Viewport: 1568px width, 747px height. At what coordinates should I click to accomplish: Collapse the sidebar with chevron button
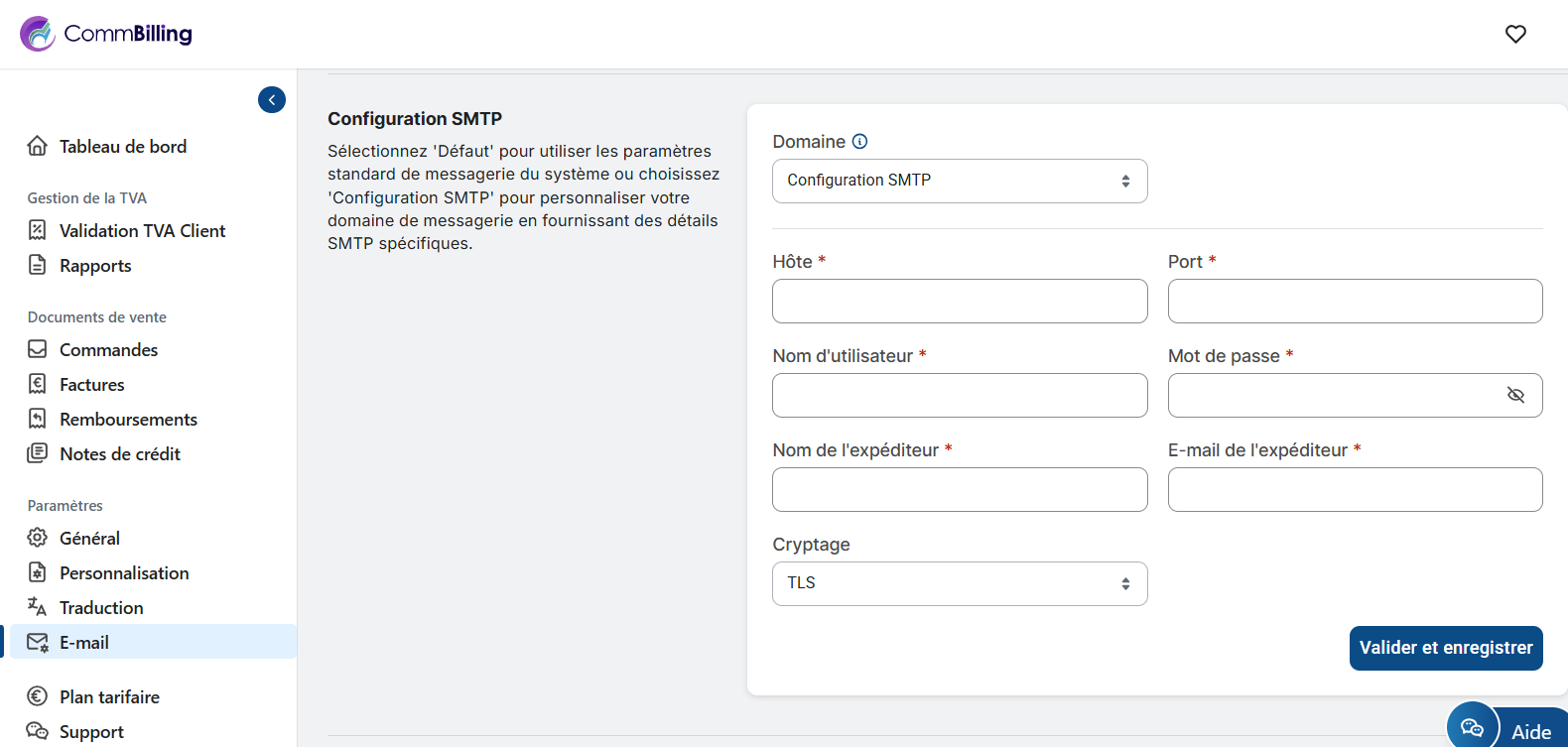click(272, 100)
